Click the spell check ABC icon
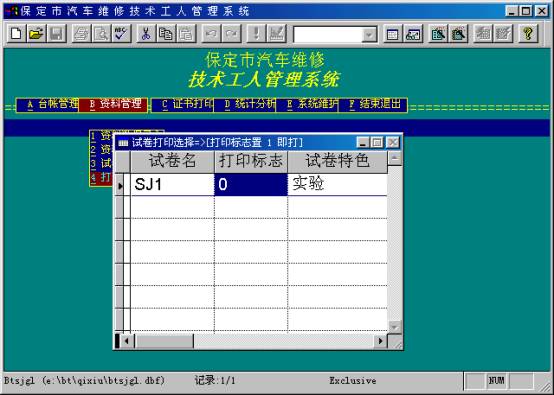The height and width of the screenshot is (395, 554). (121, 34)
